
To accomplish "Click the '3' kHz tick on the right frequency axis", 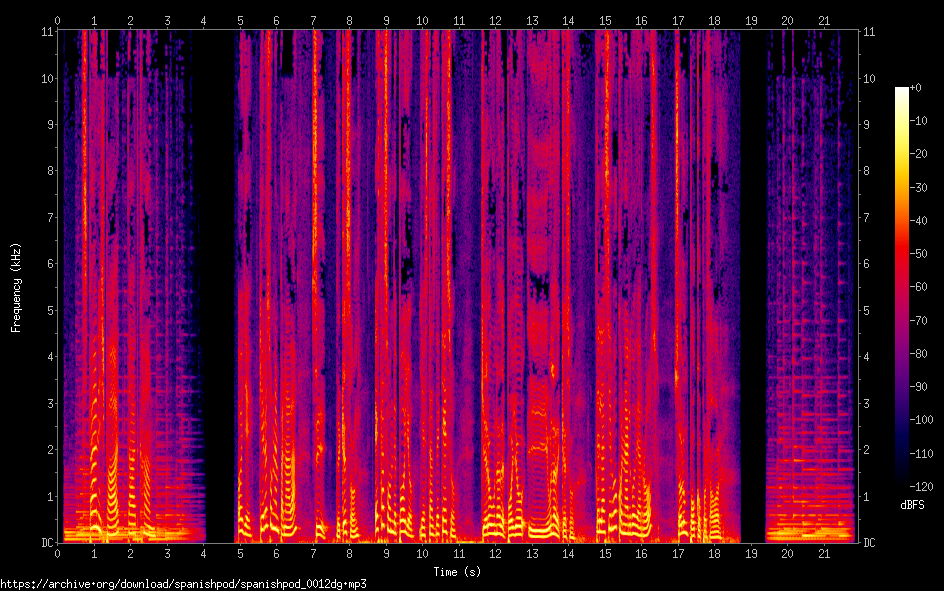I will pyautogui.click(x=866, y=403).
